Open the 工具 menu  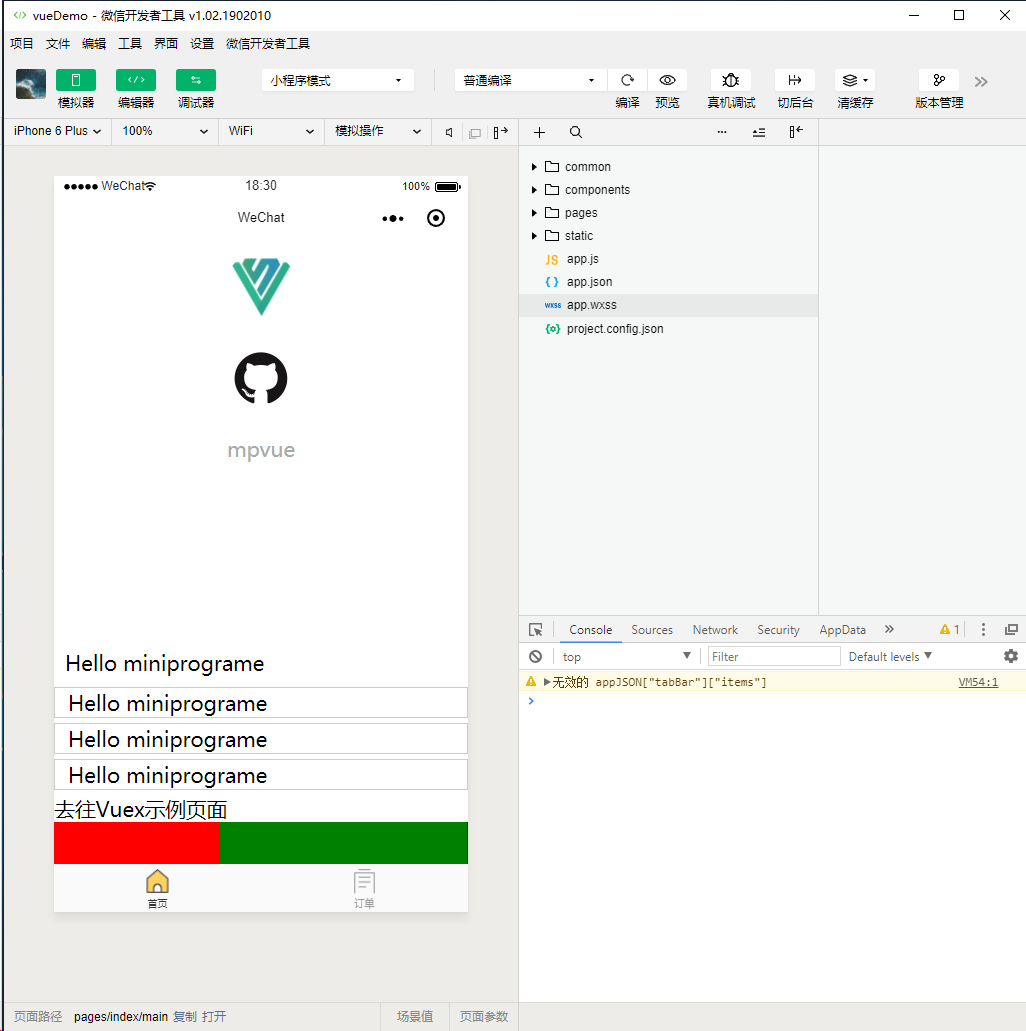130,43
